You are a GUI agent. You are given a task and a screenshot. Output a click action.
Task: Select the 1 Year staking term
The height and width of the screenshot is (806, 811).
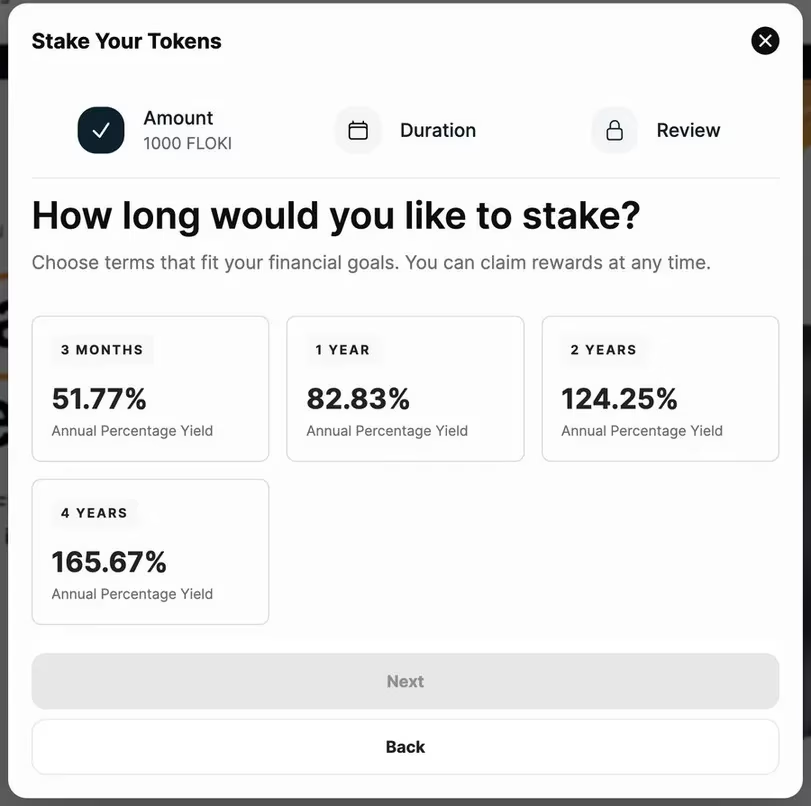pos(405,389)
